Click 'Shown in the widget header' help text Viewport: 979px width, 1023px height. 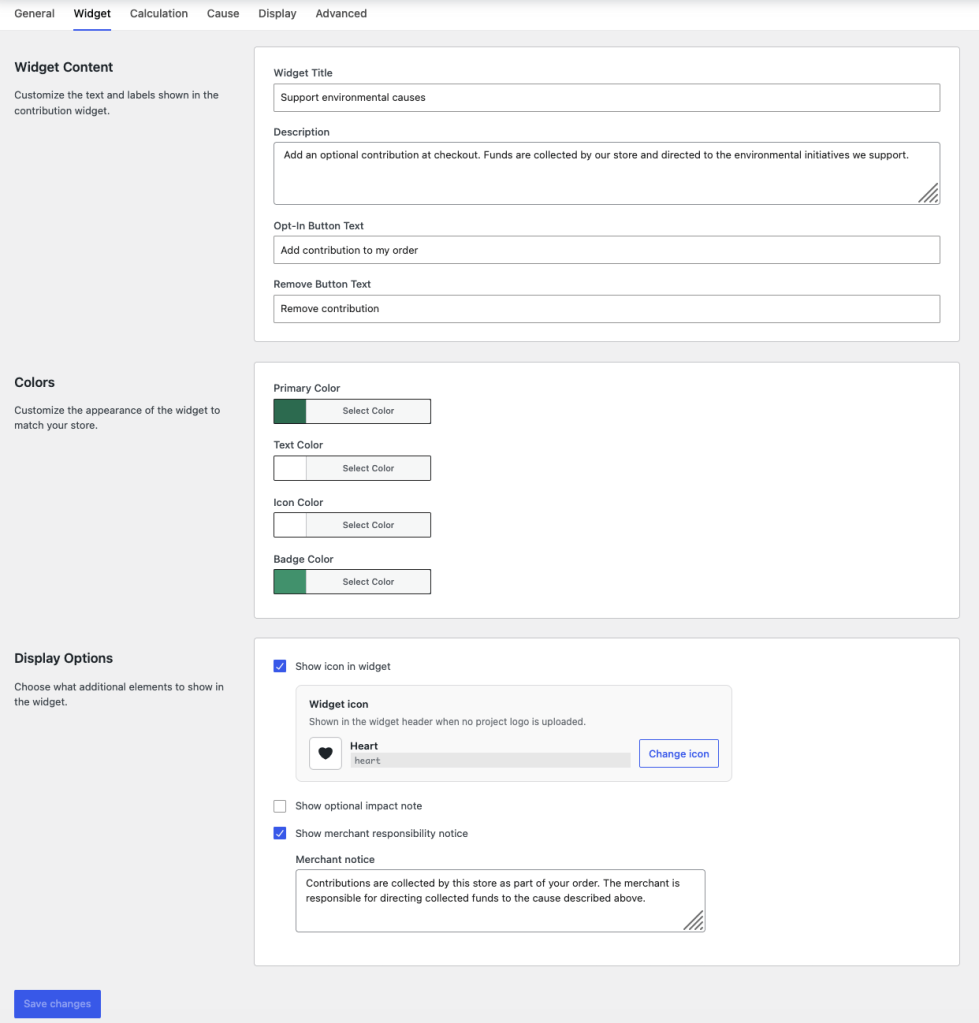tap(447, 722)
